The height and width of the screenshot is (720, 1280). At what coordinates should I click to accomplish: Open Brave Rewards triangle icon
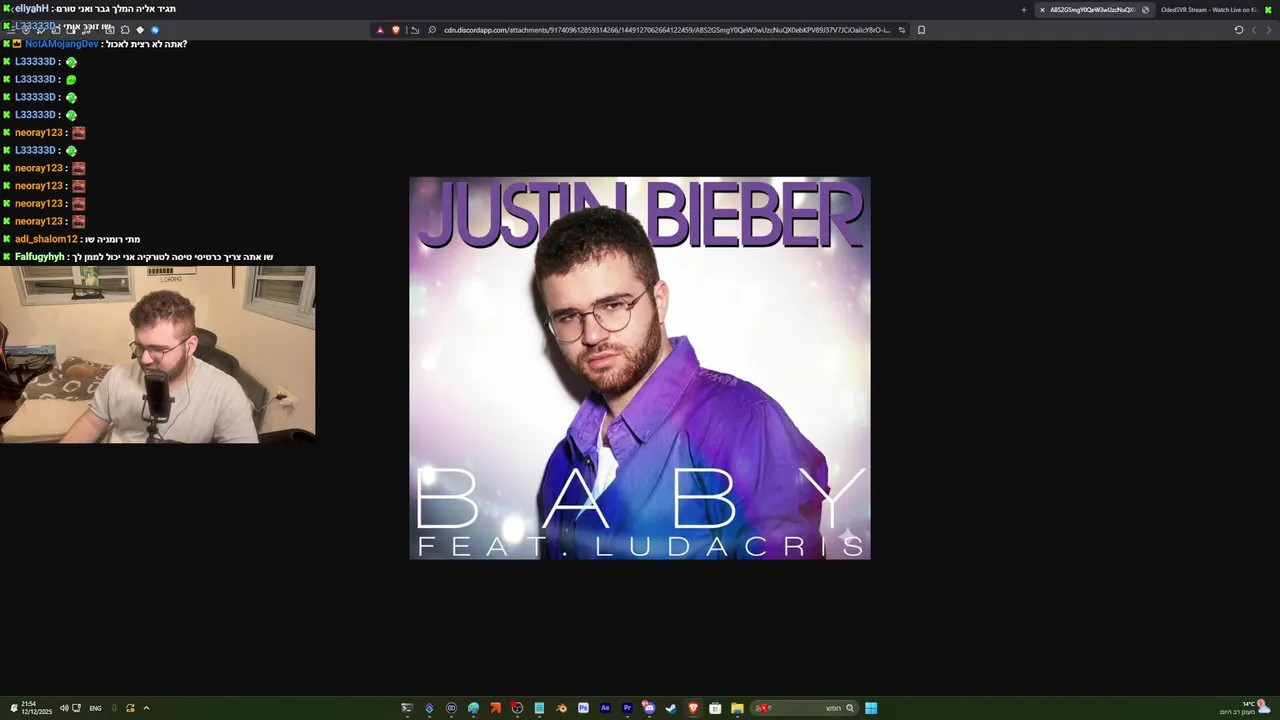coord(380,30)
